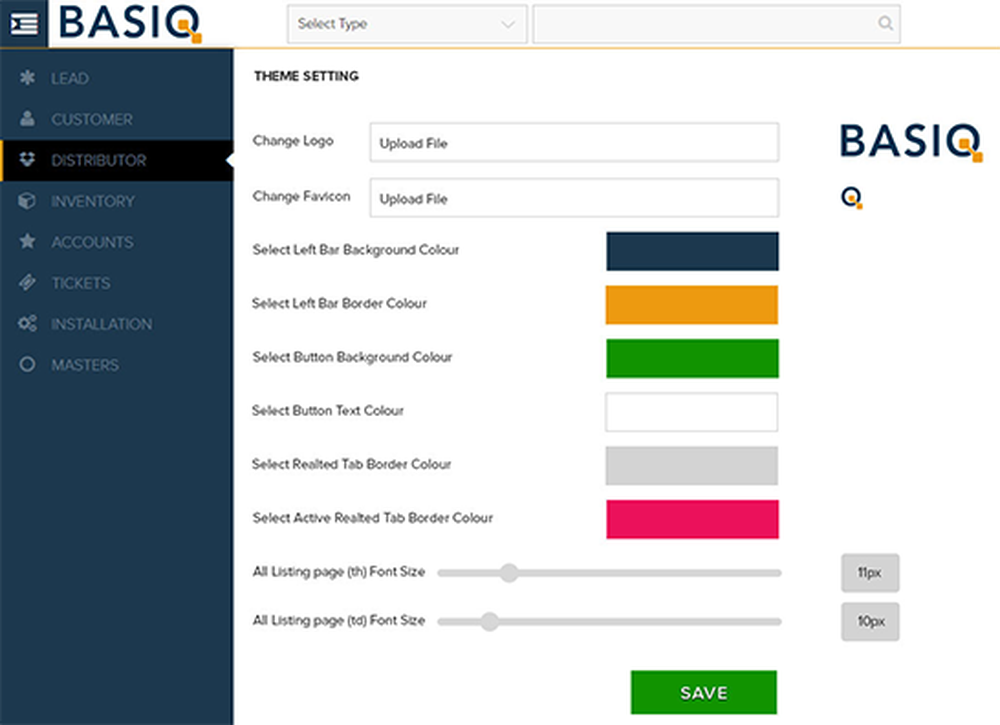Select the Masters circle icon

(x=28, y=365)
